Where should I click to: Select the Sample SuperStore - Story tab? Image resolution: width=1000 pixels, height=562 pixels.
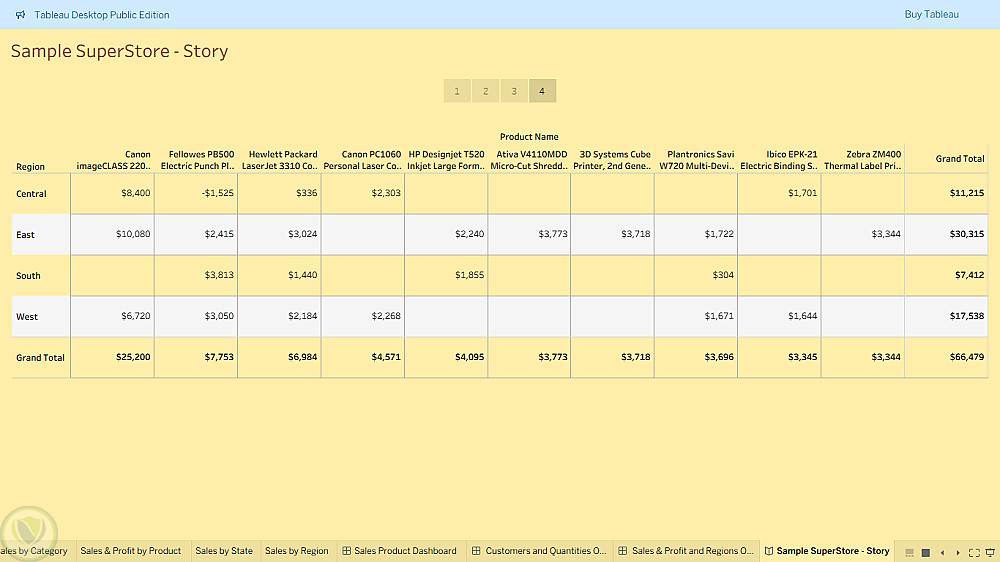(x=827, y=551)
